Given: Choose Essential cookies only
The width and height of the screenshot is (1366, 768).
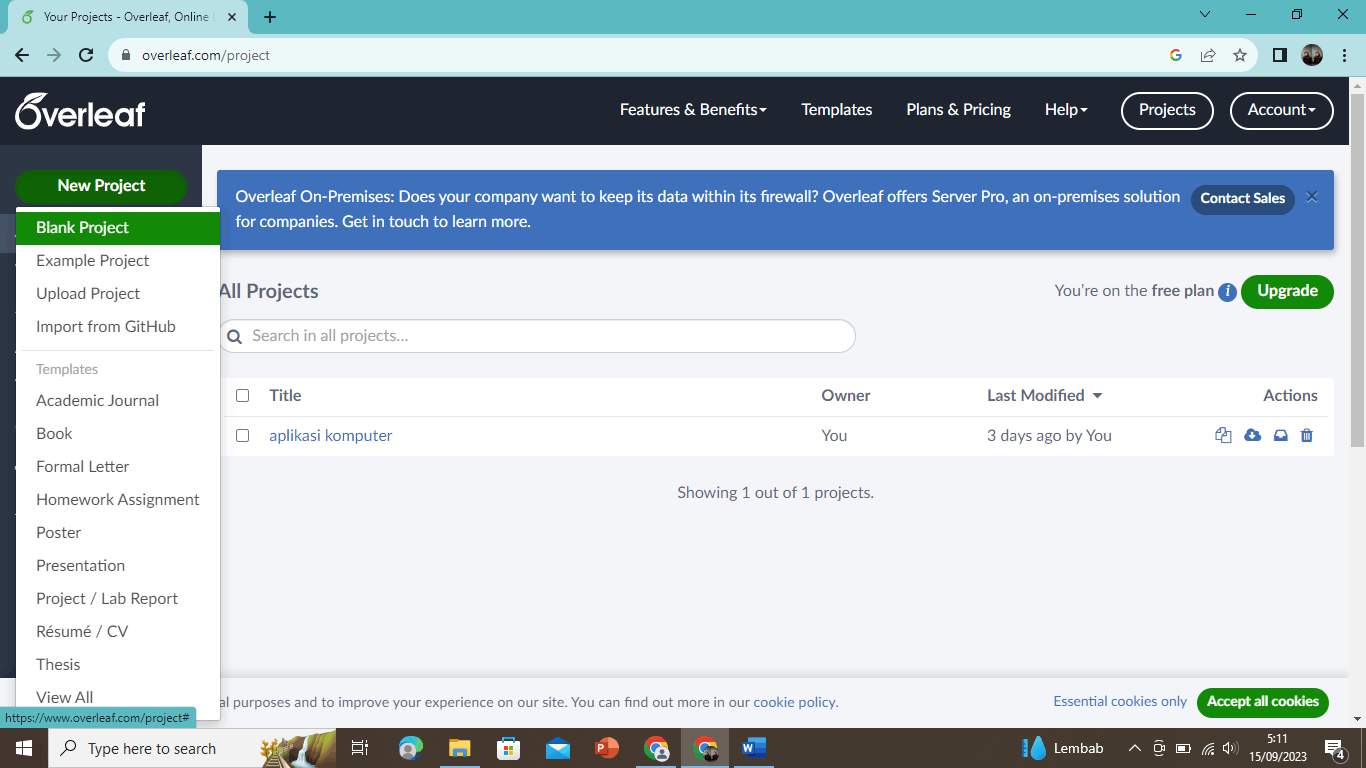Looking at the screenshot, I should (1120, 702).
